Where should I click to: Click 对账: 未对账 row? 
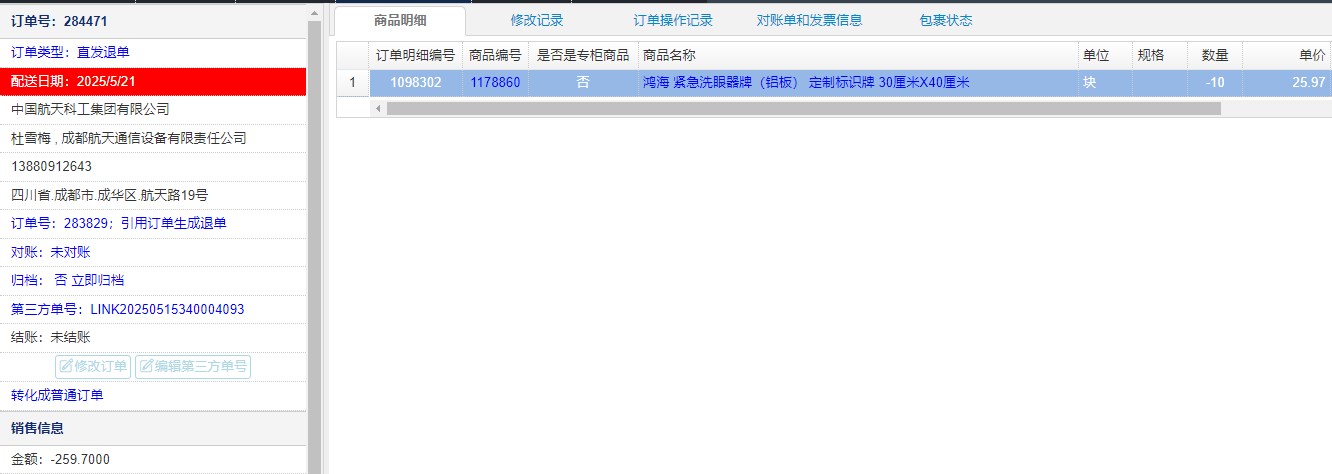[153, 252]
